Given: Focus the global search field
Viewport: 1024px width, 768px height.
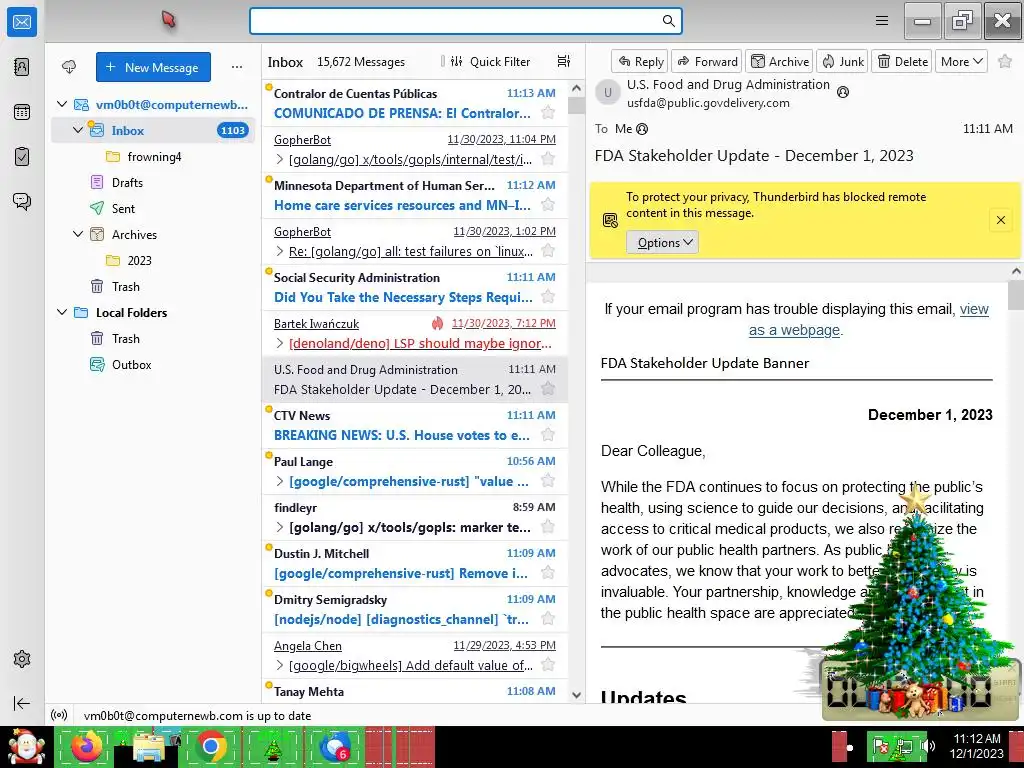Looking at the screenshot, I should tap(457, 21).
